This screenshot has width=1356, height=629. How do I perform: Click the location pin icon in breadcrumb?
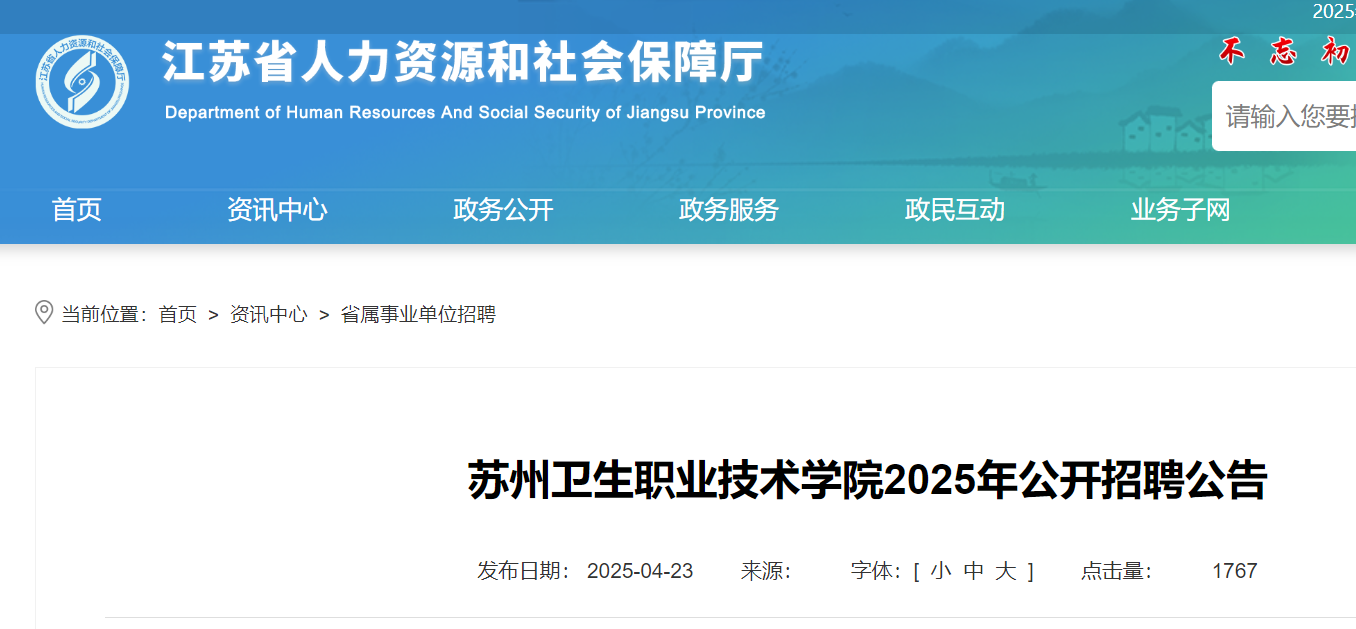point(44,313)
